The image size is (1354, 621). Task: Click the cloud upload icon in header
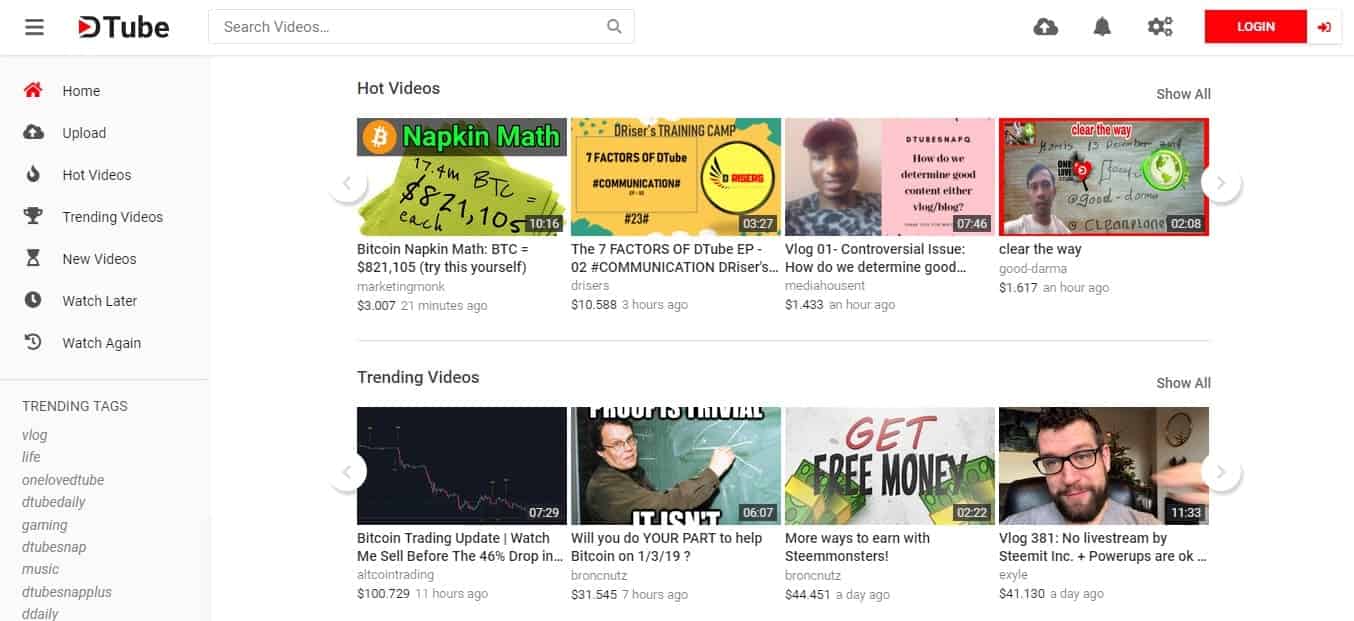[x=1045, y=27]
